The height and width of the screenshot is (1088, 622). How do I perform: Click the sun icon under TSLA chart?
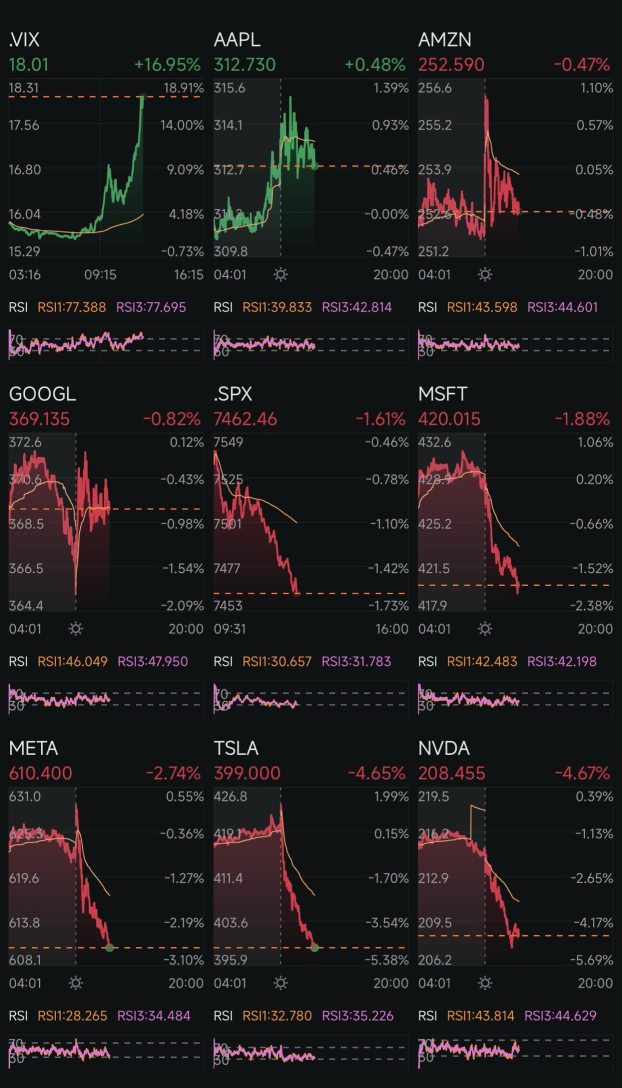[280, 983]
